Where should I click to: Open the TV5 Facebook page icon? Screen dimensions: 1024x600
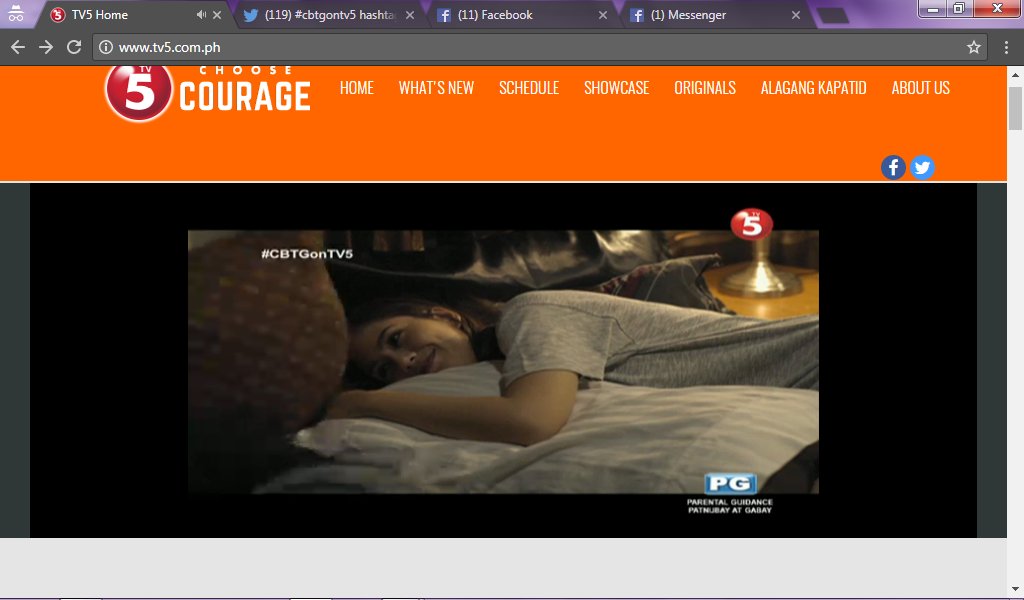click(x=893, y=168)
